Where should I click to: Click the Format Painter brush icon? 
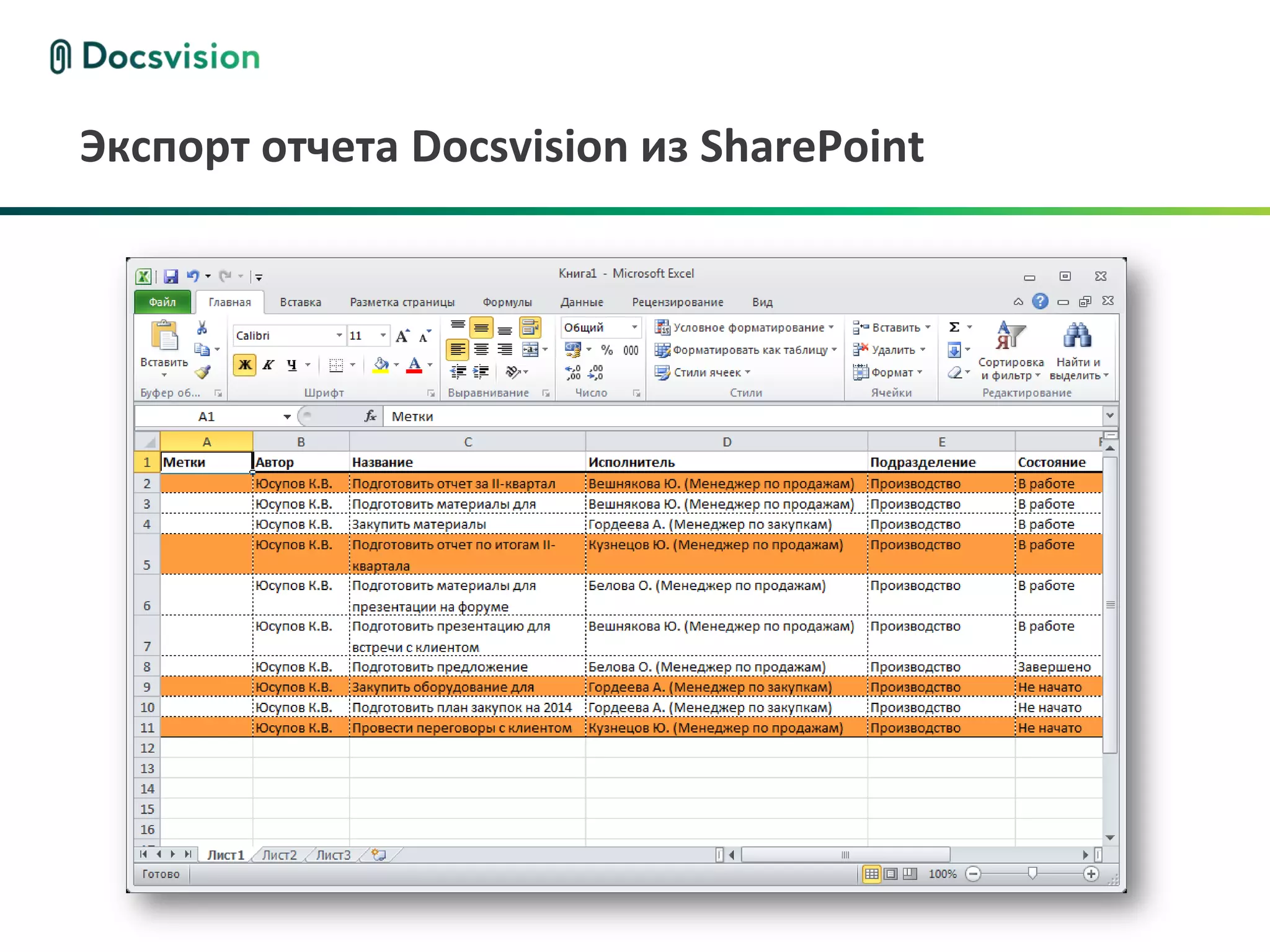203,372
